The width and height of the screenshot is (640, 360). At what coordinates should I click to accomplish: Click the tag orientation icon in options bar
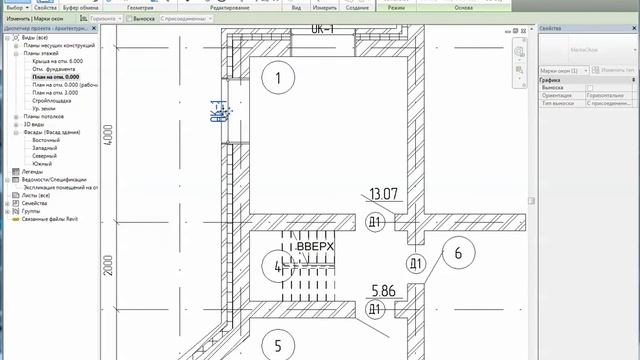[x=83, y=18]
